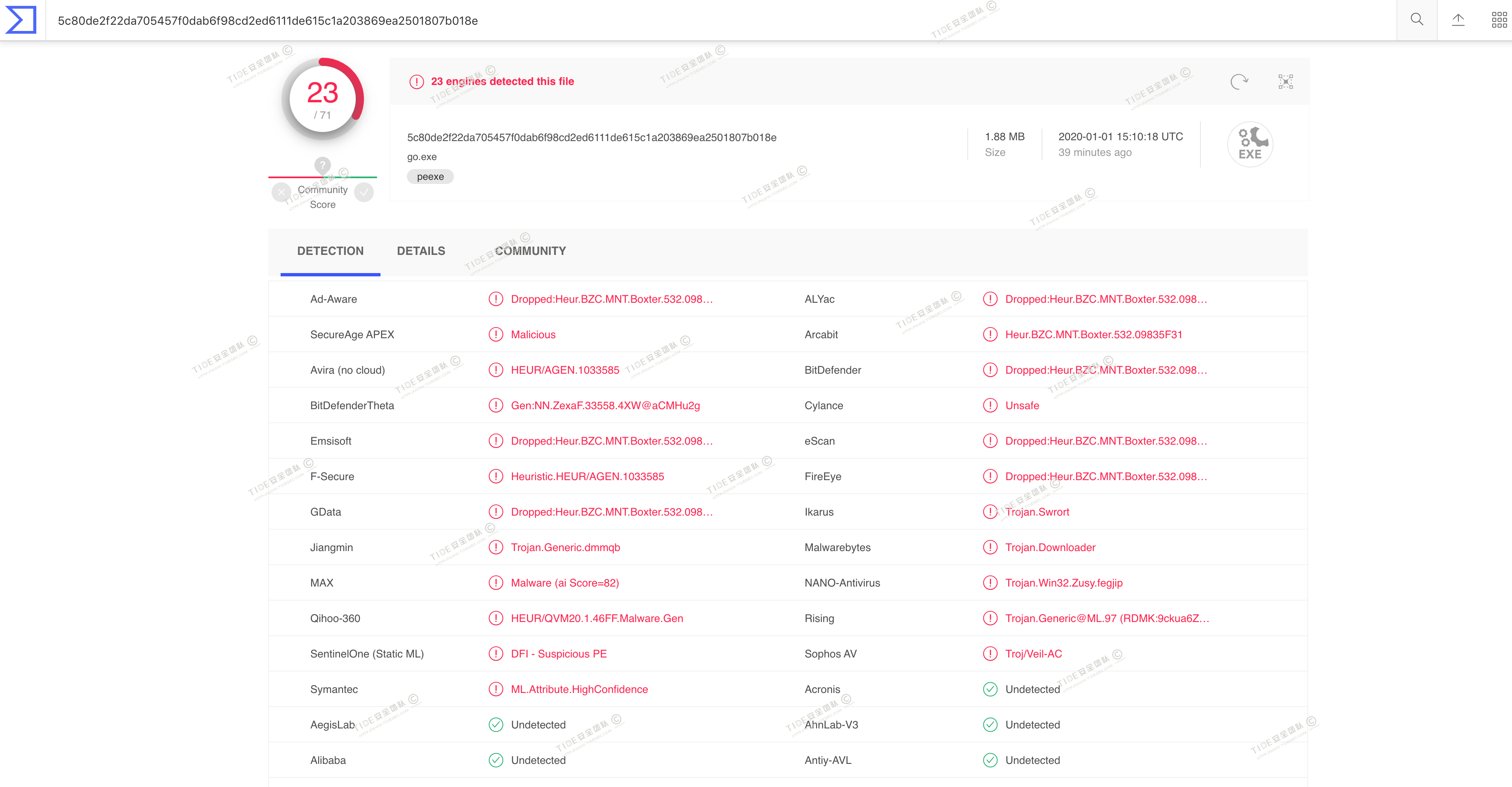
Task: Select the DETECTION tab
Action: (x=330, y=251)
